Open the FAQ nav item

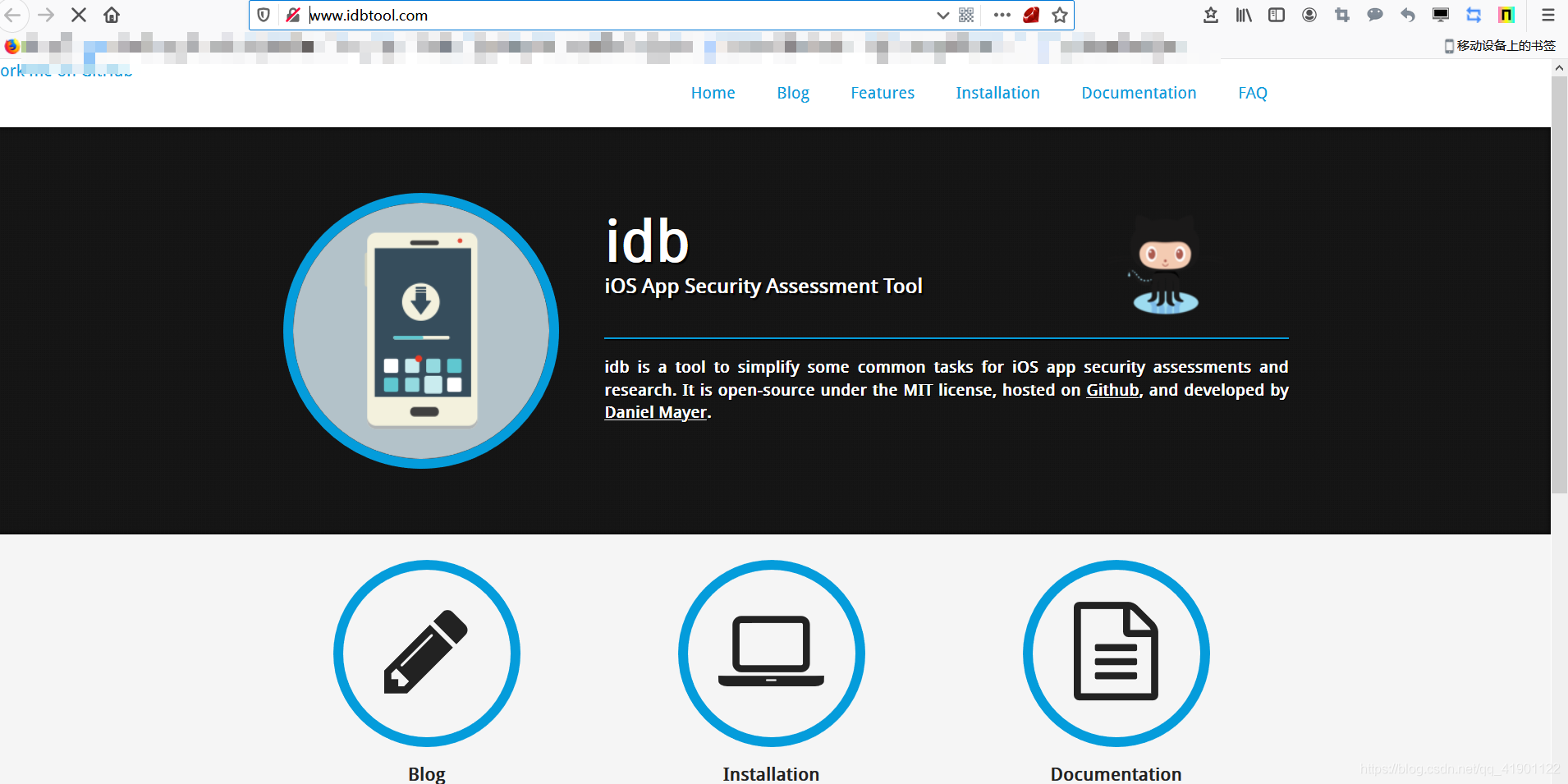pos(1253,93)
